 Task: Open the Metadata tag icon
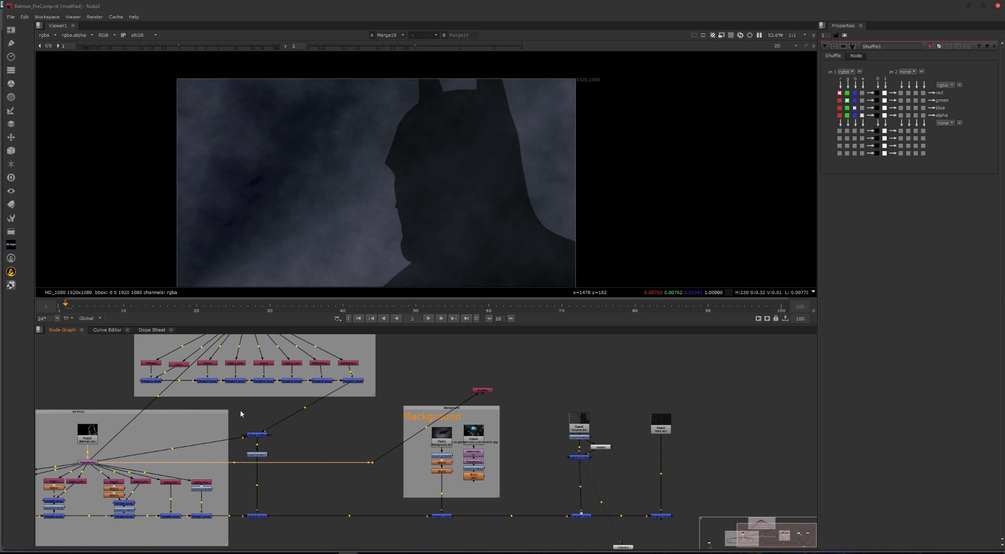[11, 205]
